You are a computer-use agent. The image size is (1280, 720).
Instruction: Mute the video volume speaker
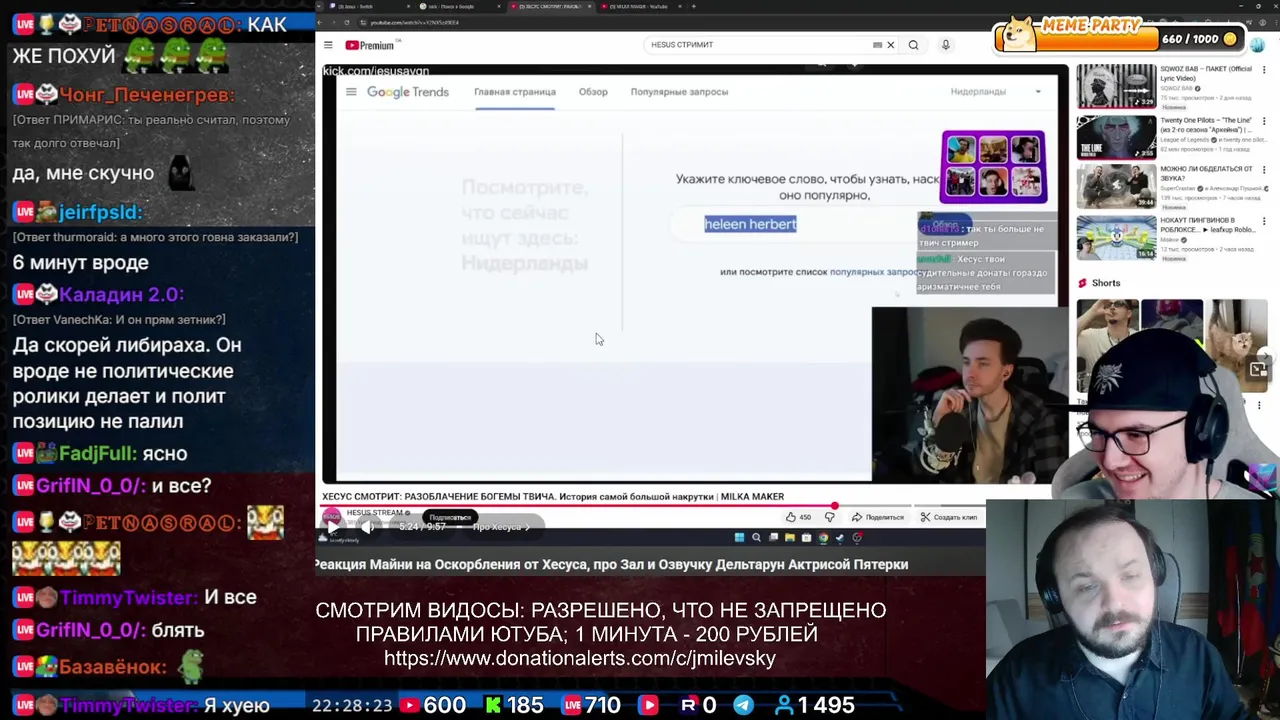[367, 527]
